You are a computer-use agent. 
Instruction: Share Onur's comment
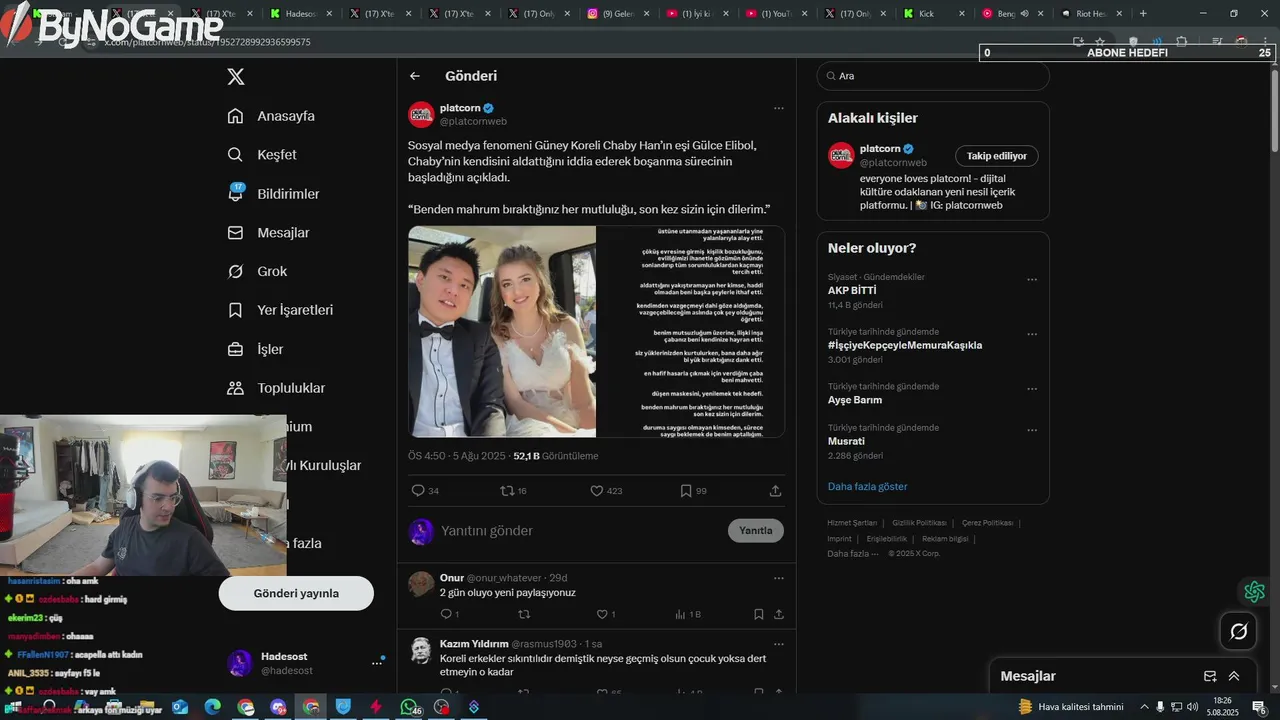pos(778,614)
